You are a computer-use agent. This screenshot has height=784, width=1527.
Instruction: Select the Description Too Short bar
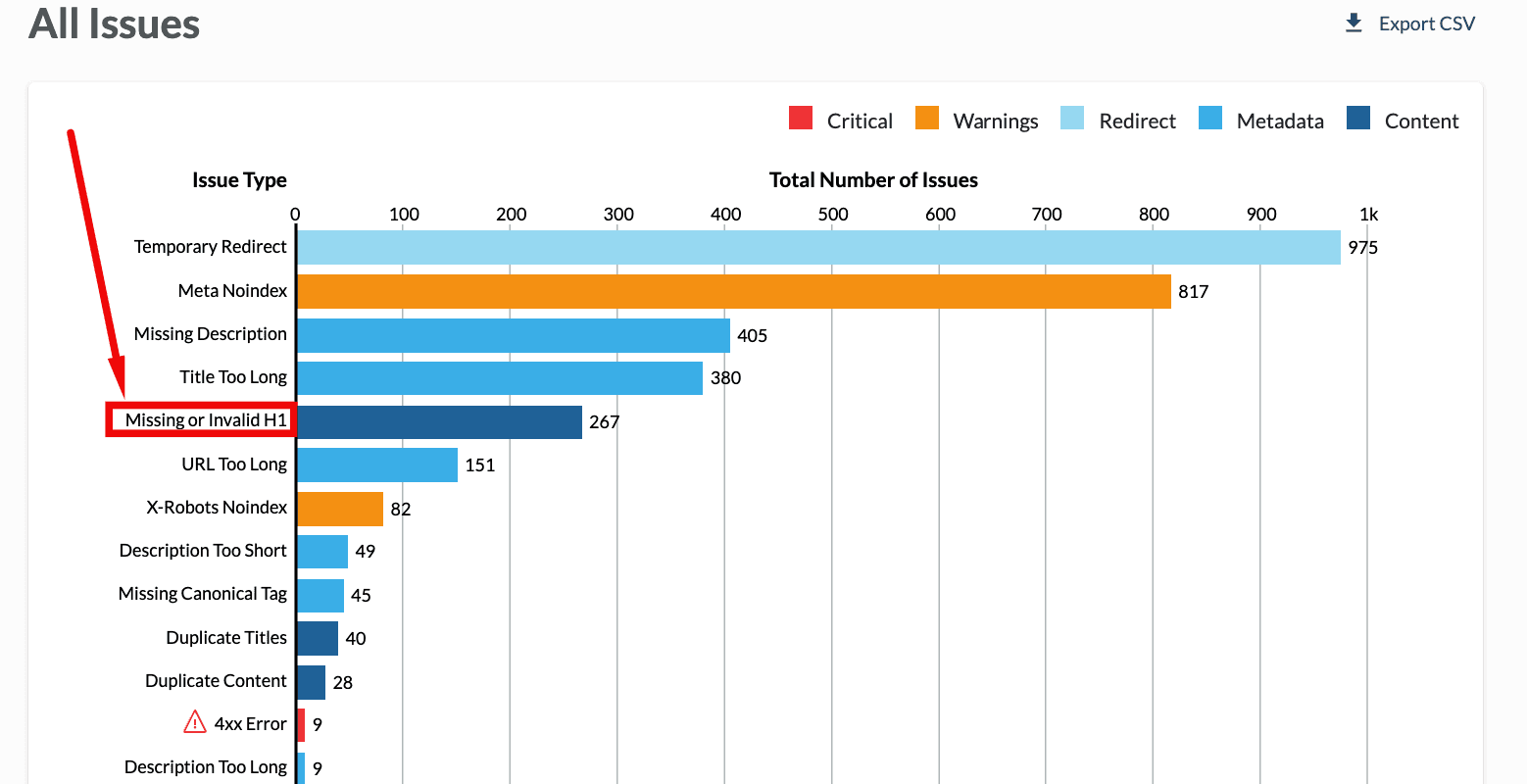[321, 552]
